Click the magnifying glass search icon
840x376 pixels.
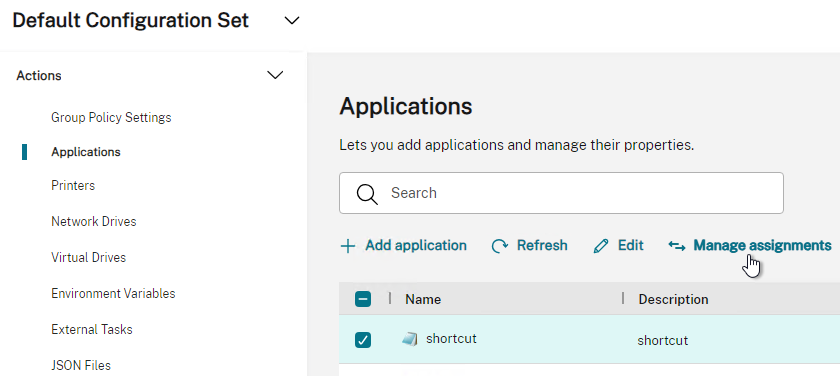(368, 194)
